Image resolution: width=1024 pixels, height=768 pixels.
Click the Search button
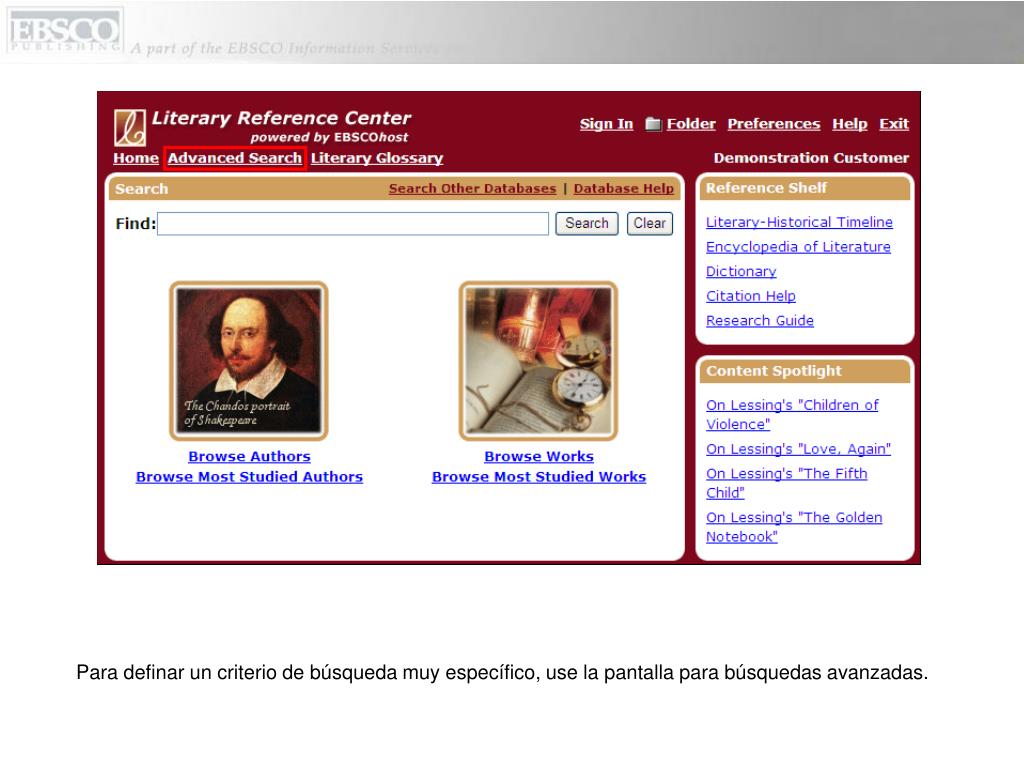tap(586, 223)
